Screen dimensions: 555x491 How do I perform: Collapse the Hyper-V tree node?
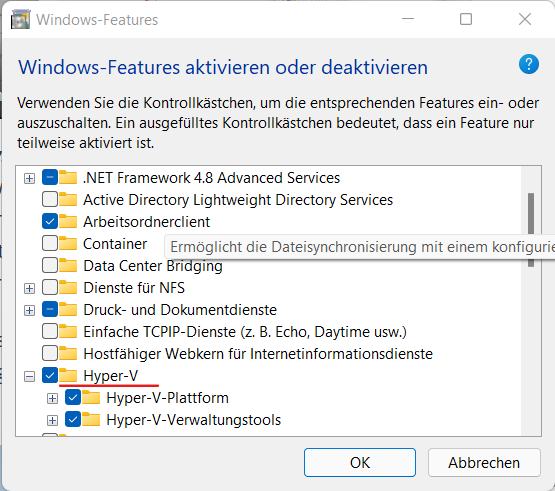click(29, 376)
